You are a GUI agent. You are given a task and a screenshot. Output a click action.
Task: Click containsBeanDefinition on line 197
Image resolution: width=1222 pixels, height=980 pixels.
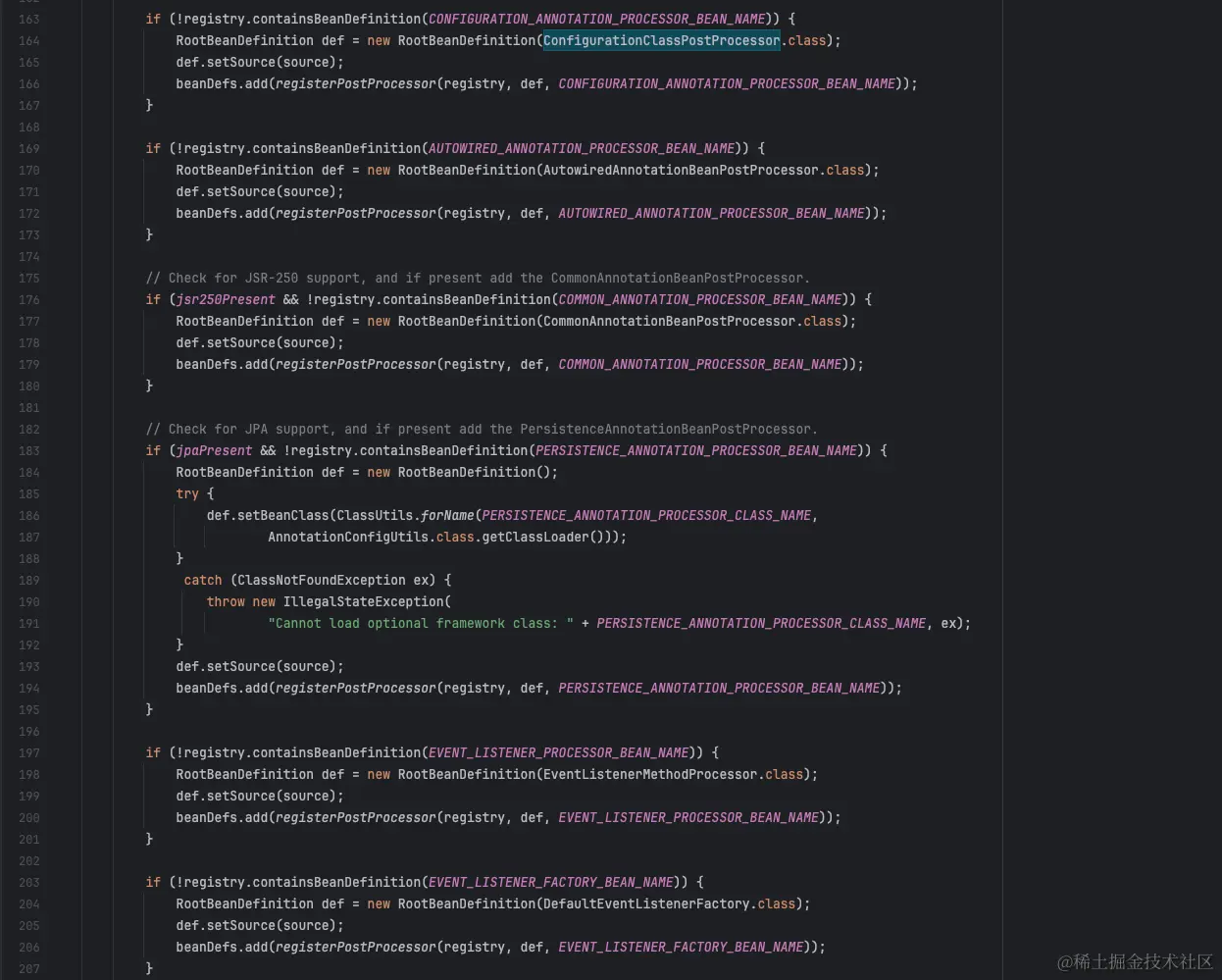336,752
